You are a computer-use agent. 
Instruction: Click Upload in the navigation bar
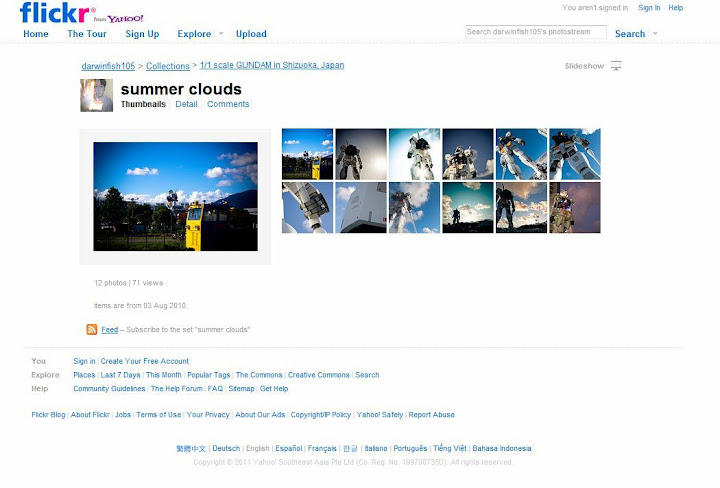pos(251,34)
